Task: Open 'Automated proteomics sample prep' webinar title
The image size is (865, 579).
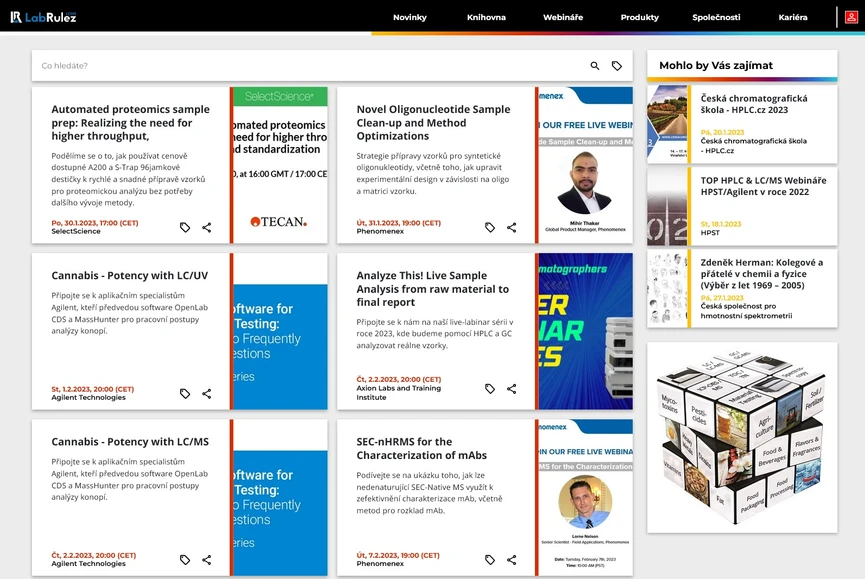Action: pos(130,122)
